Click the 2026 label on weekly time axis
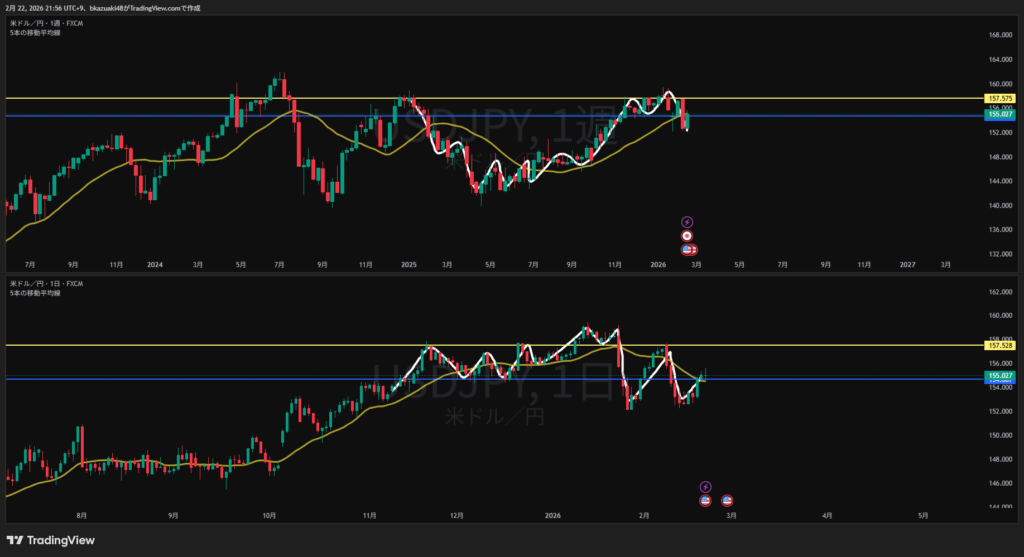Image resolution: width=1024 pixels, height=557 pixels. (657, 265)
